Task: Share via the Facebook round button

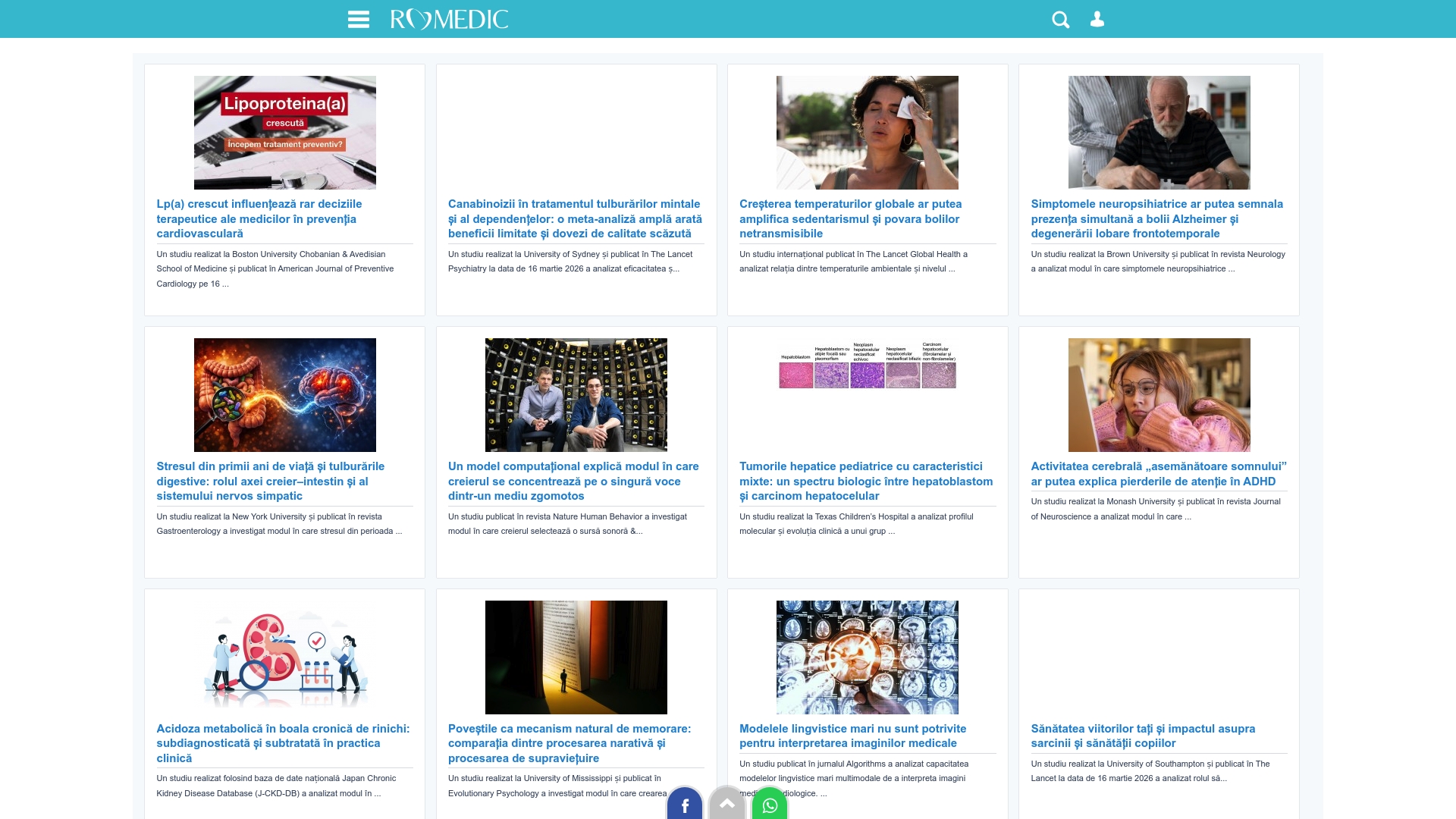Action: point(685,804)
